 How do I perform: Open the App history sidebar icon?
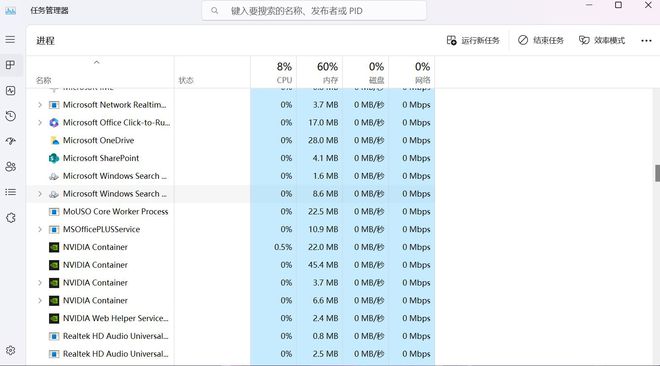pyautogui.click(x=11, y=116)
